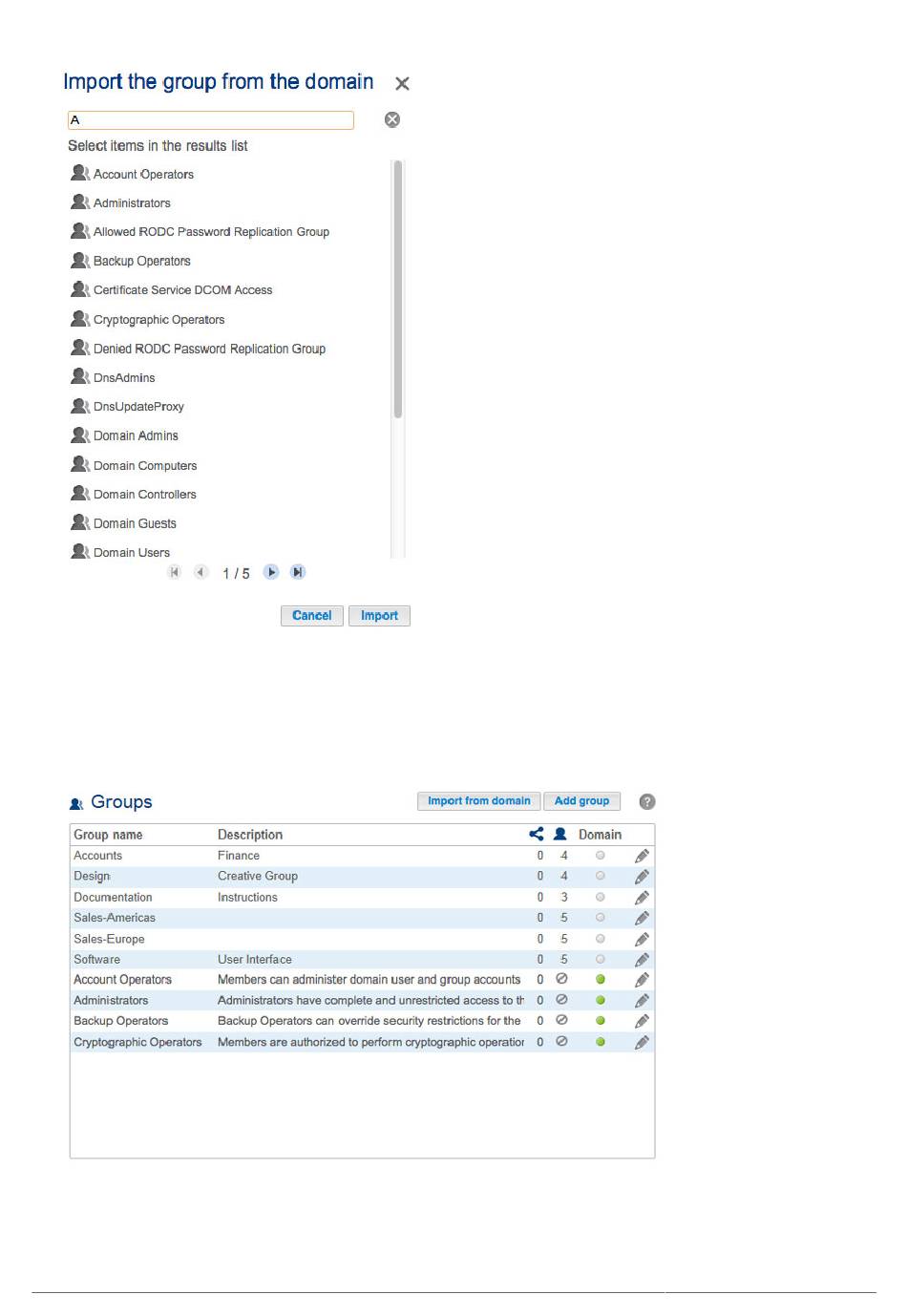The image size is (907, 1316).
Task: Click the Domain column header
Action: point(600,835)
